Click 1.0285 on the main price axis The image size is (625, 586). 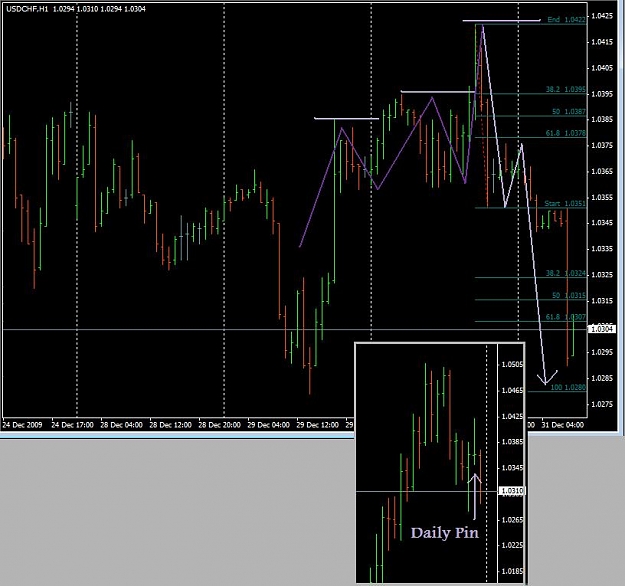601,378
